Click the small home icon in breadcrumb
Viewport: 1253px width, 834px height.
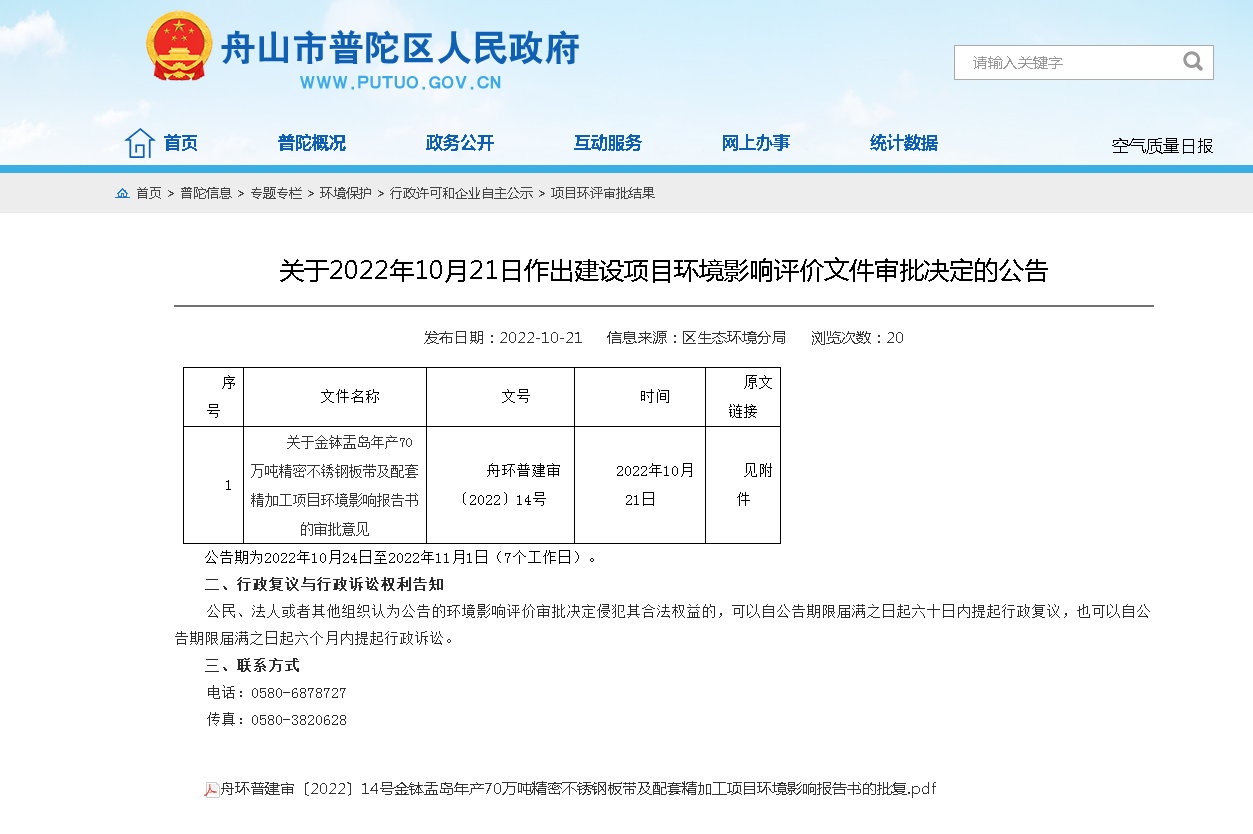click(122, 193)
